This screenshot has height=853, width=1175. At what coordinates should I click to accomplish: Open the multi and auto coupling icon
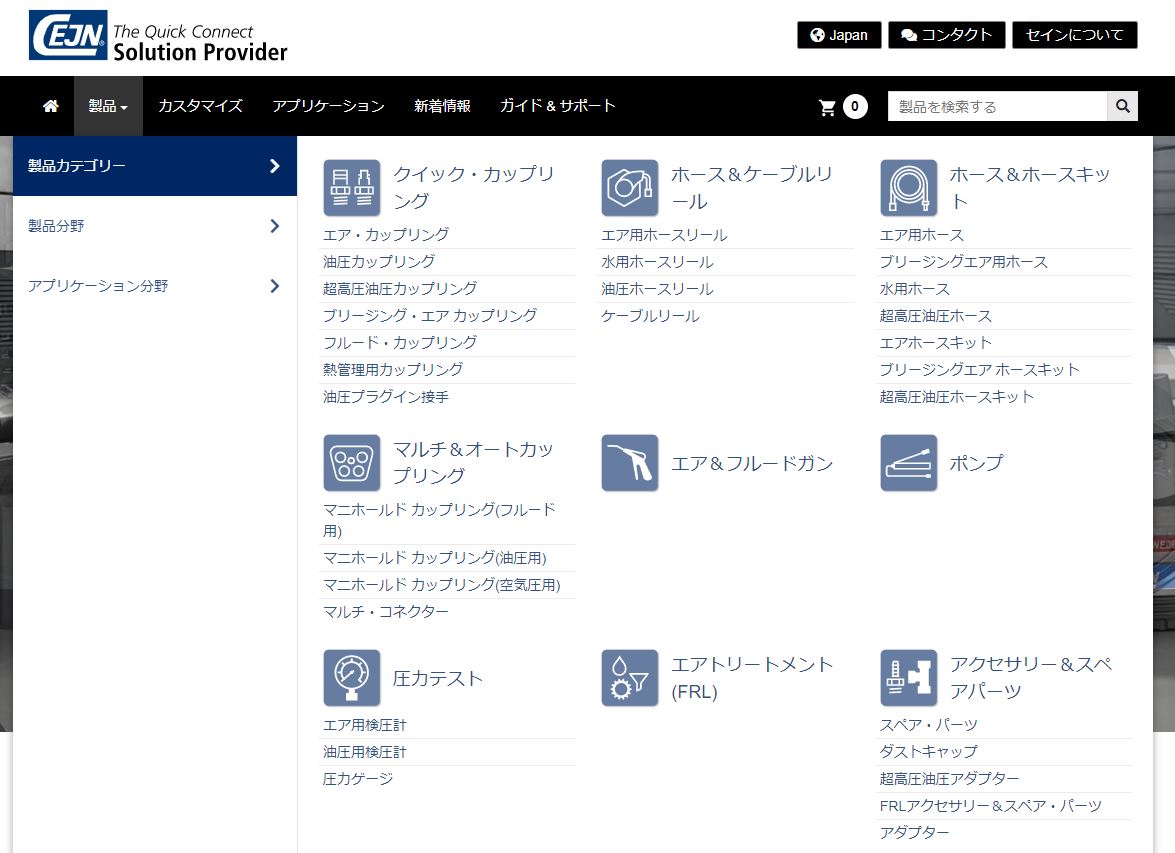click(x=351, y=463)
